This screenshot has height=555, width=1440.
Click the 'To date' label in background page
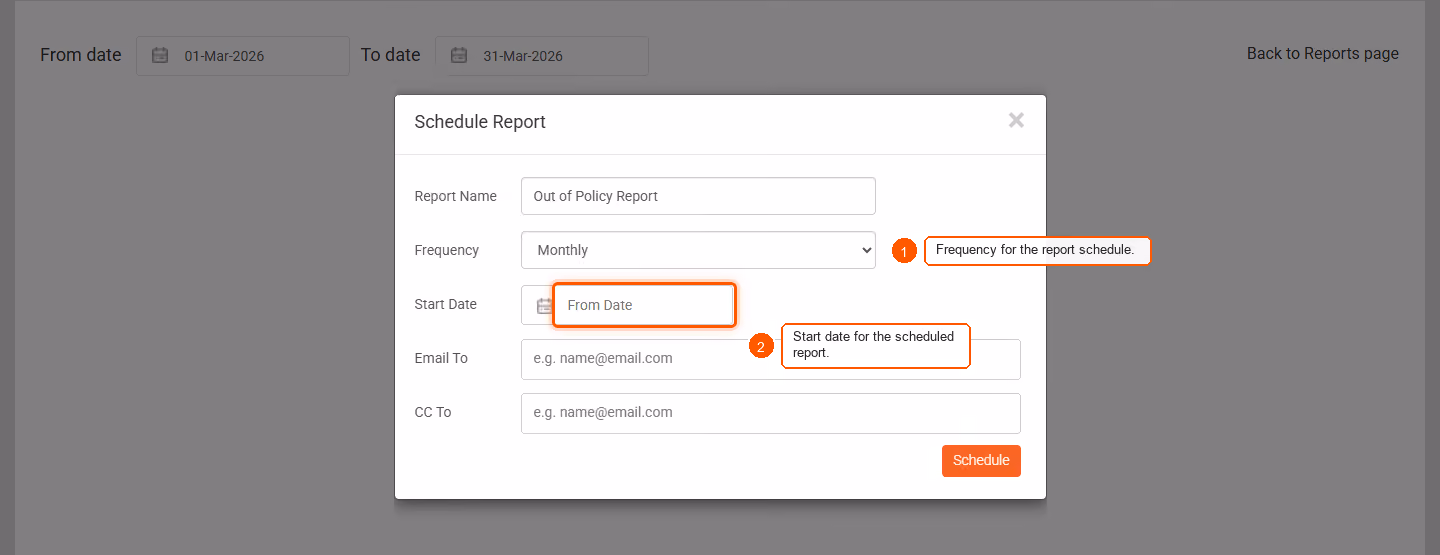(x=391, y=55)
